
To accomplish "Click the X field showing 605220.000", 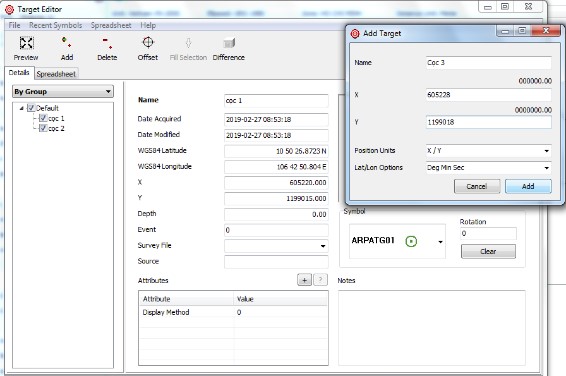I will [x=276, y=183].
